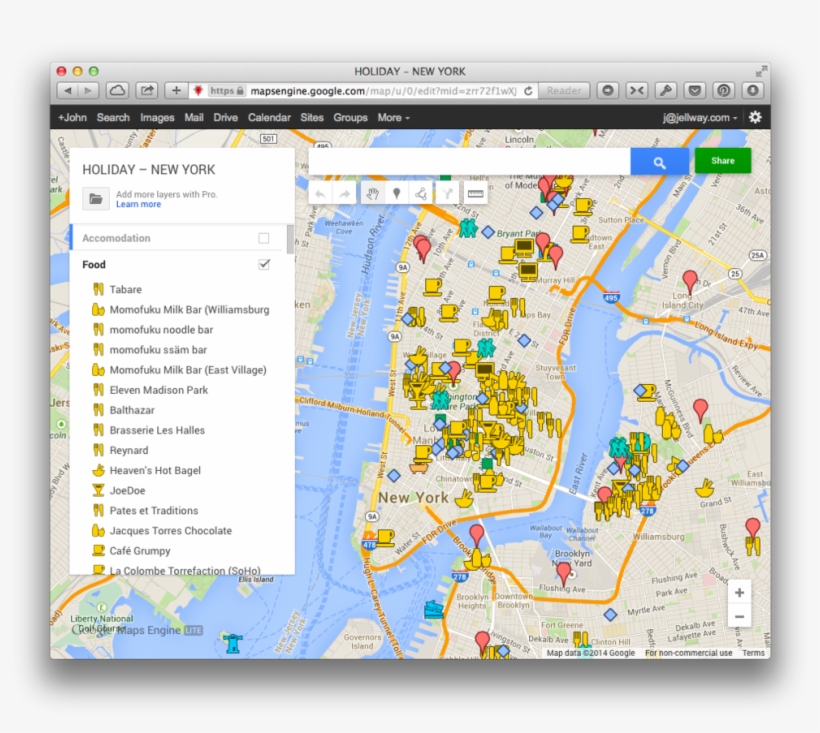Click the green Share button
Screen dimensions: 820x733
click(x=723, y=161)
